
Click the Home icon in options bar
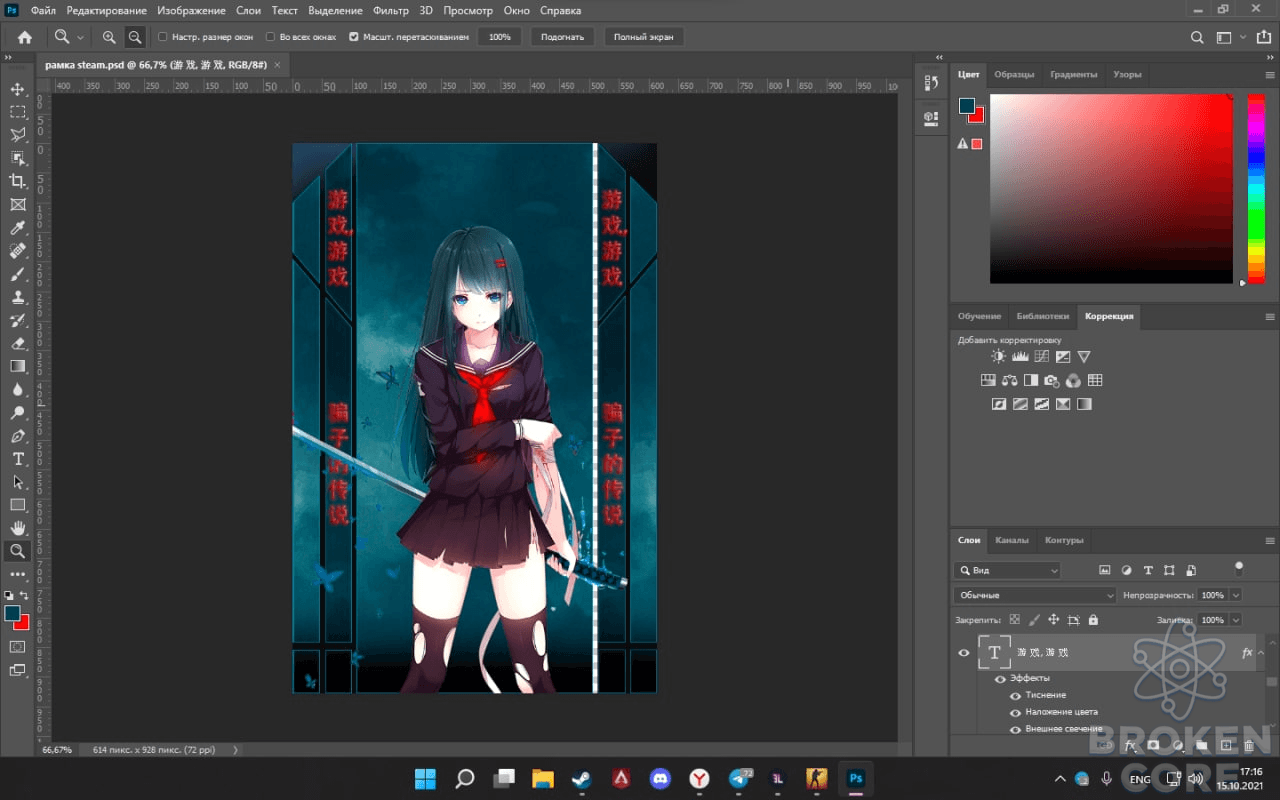[x=25, y=37]
